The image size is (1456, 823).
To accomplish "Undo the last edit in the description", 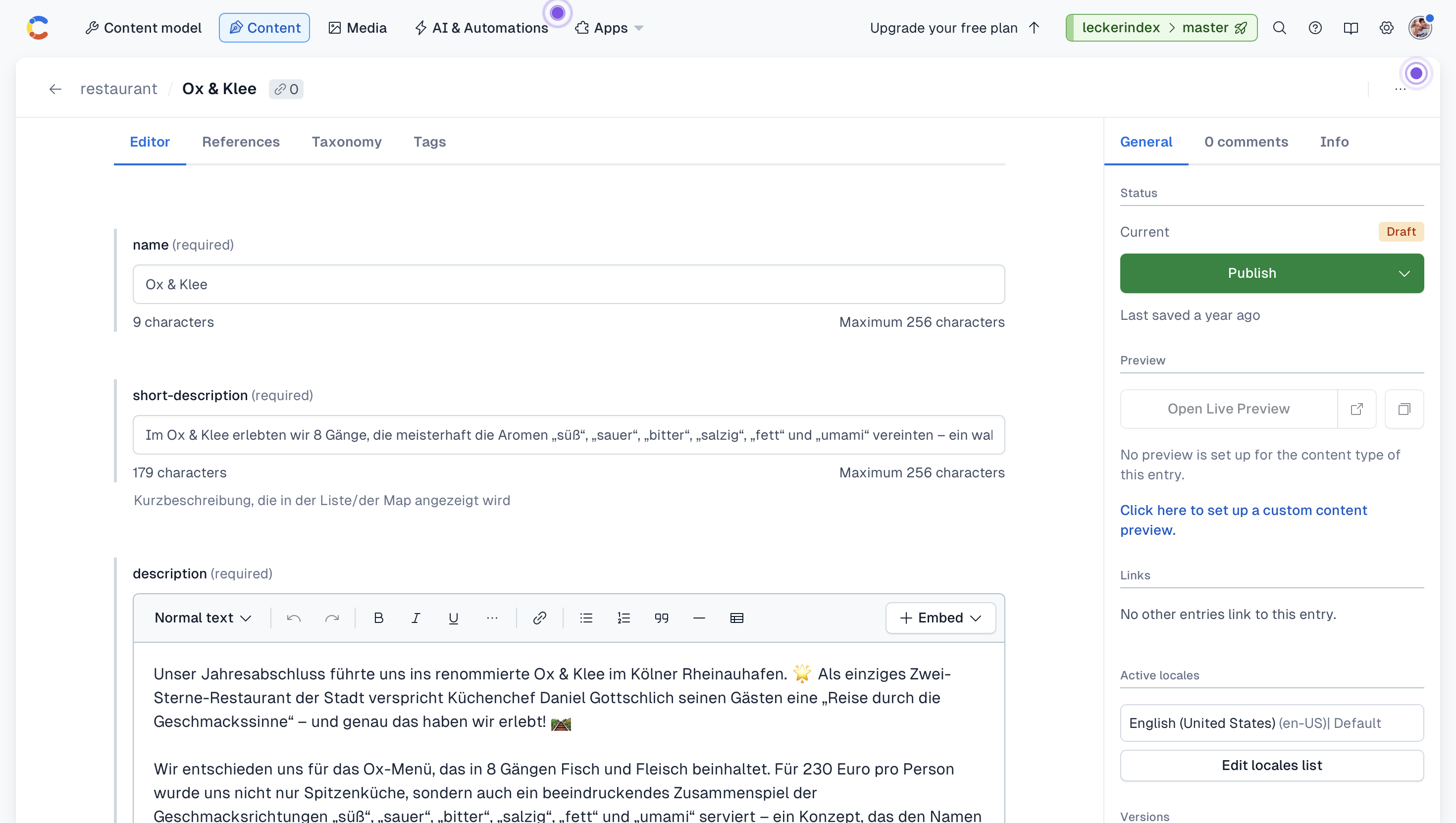I will [293, 618].
